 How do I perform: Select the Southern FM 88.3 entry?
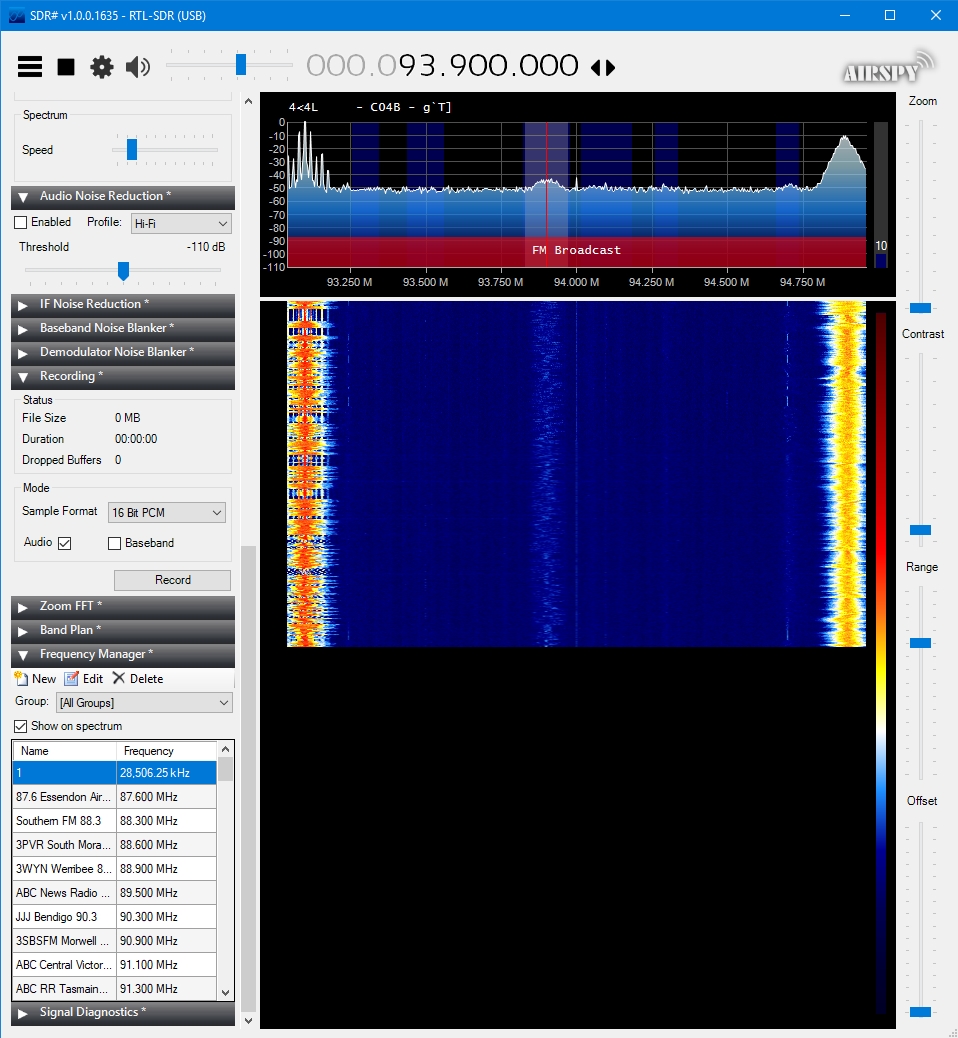point(115,821)
